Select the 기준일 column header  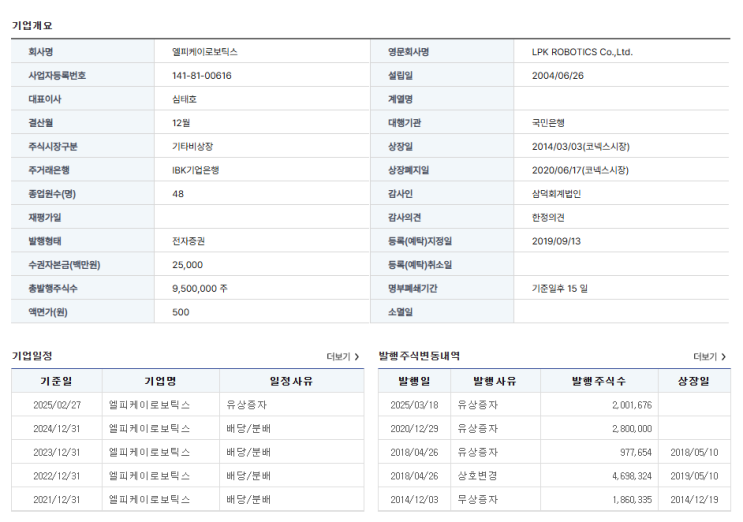pyautogui.click(x=56, y=381)
